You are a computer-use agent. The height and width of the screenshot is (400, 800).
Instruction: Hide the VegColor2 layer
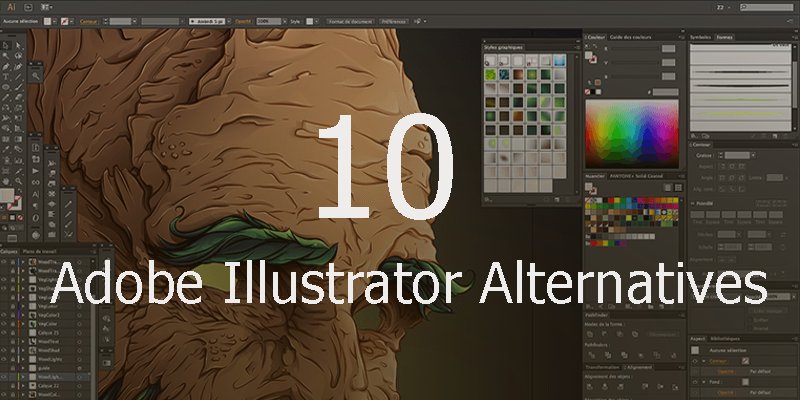[x=4, y=315]
